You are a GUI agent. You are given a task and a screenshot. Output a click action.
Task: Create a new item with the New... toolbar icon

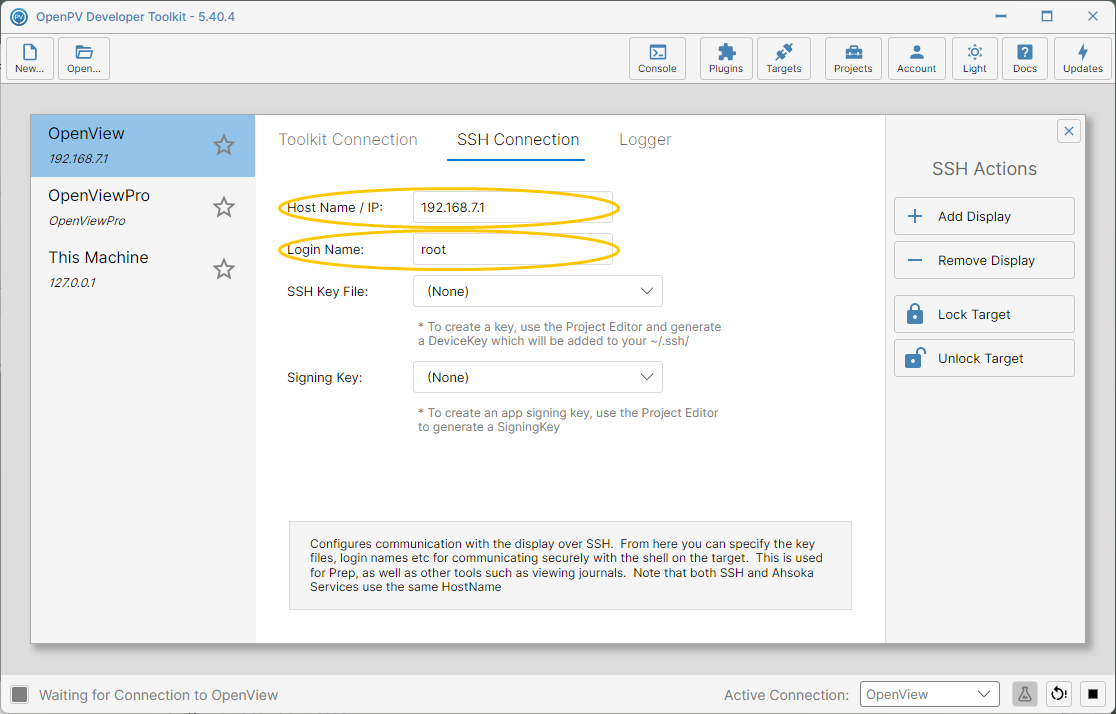pyautogui.click(x=30, y=58)
